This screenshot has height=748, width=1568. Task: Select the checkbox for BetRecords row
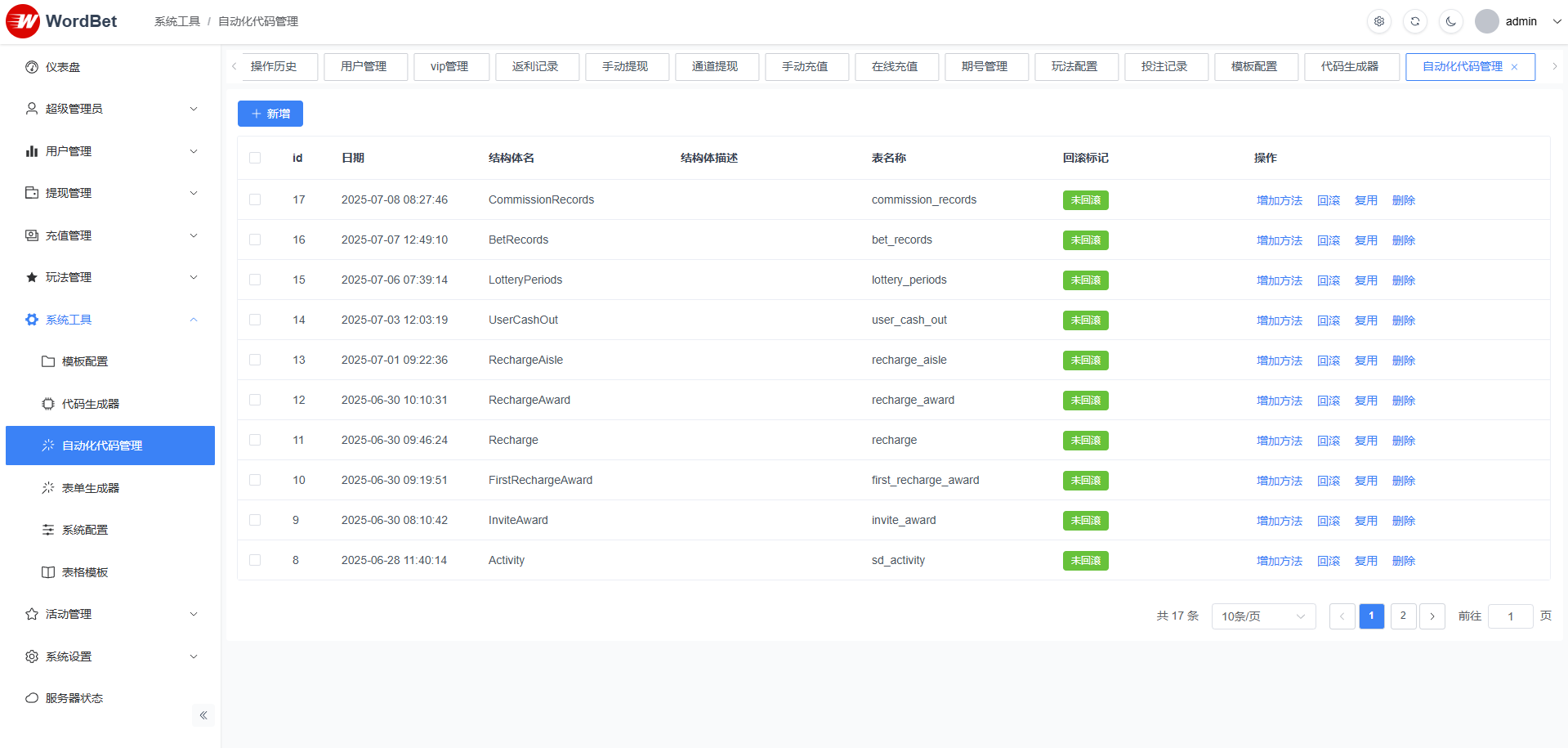[x=255, y=240]
